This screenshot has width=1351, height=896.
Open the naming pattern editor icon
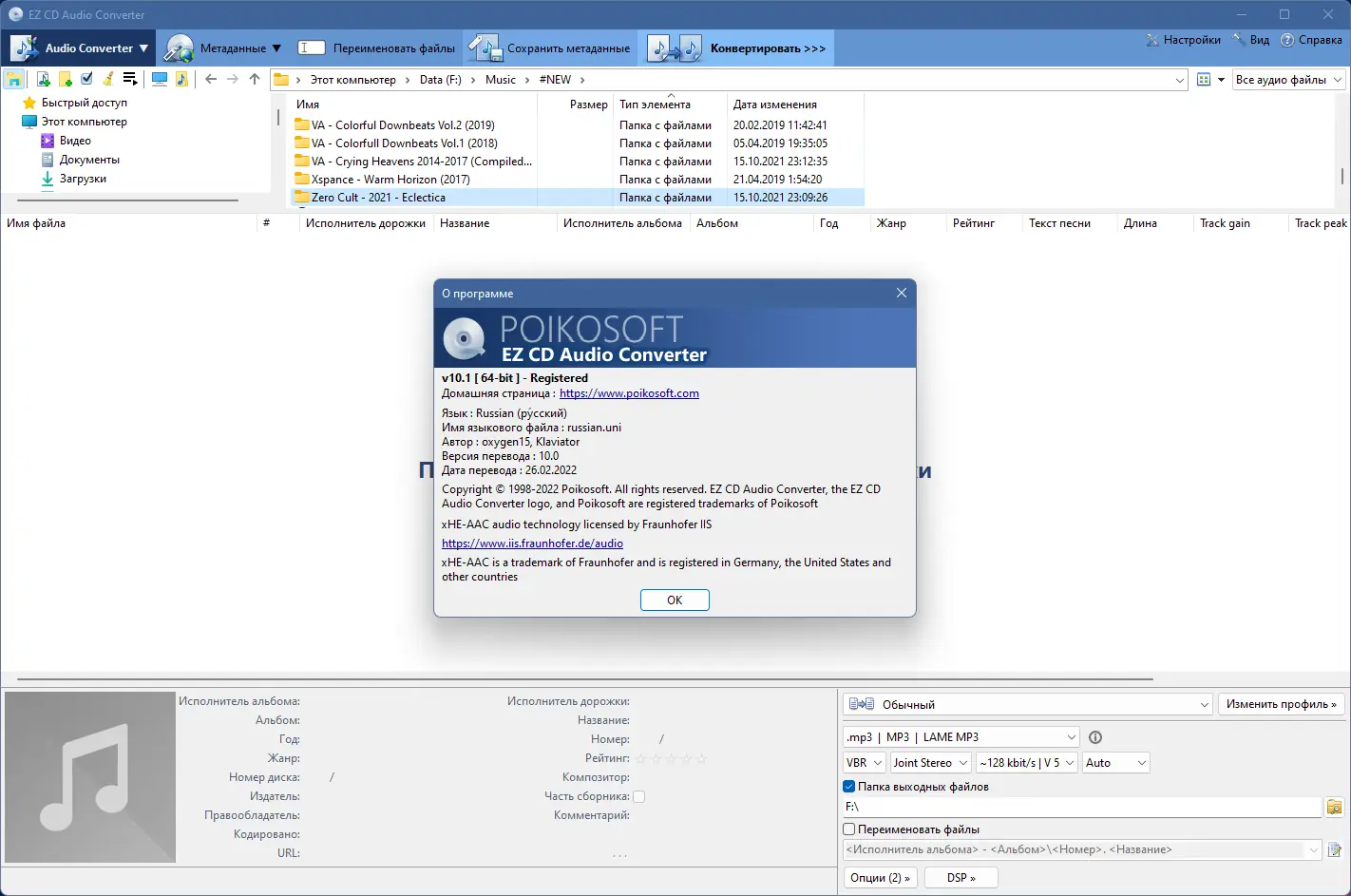pos(1334,849)
